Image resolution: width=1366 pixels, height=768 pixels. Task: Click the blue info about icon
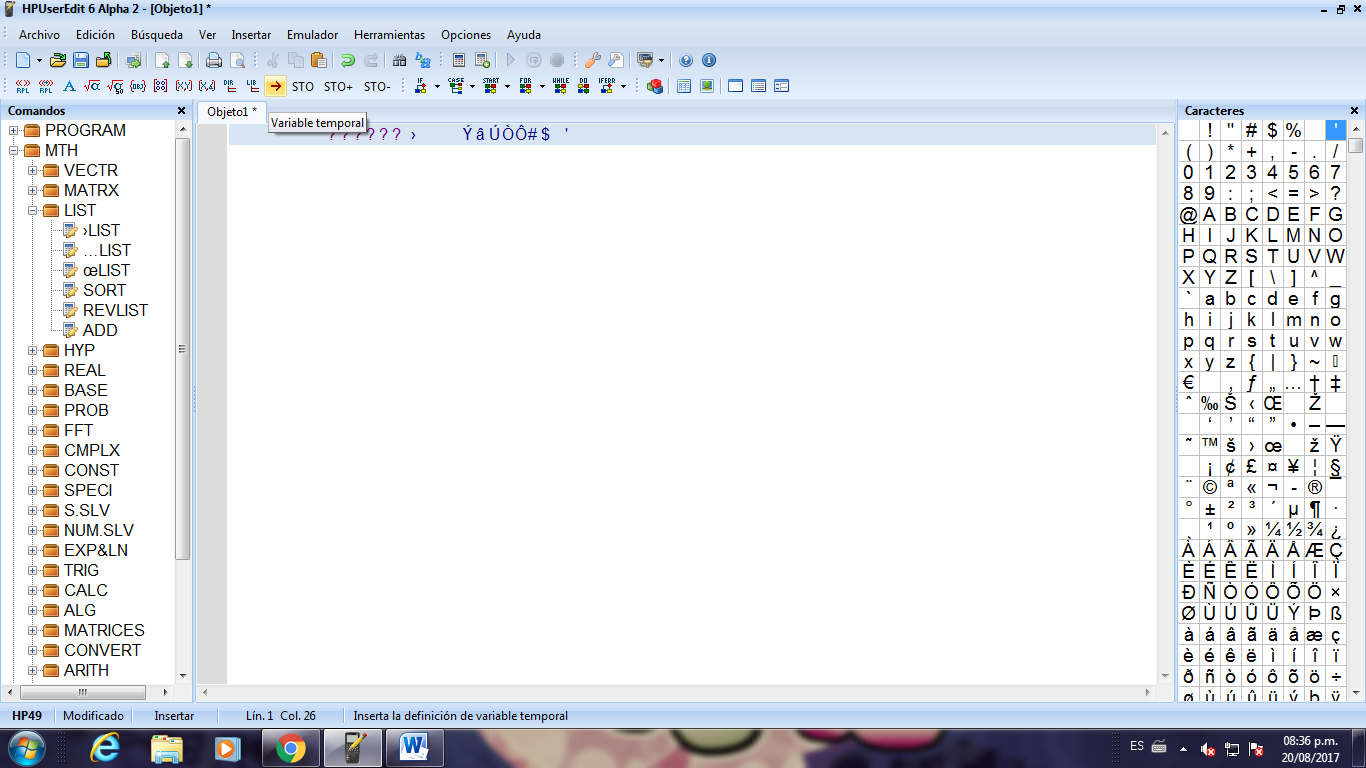tap(709, 60)
